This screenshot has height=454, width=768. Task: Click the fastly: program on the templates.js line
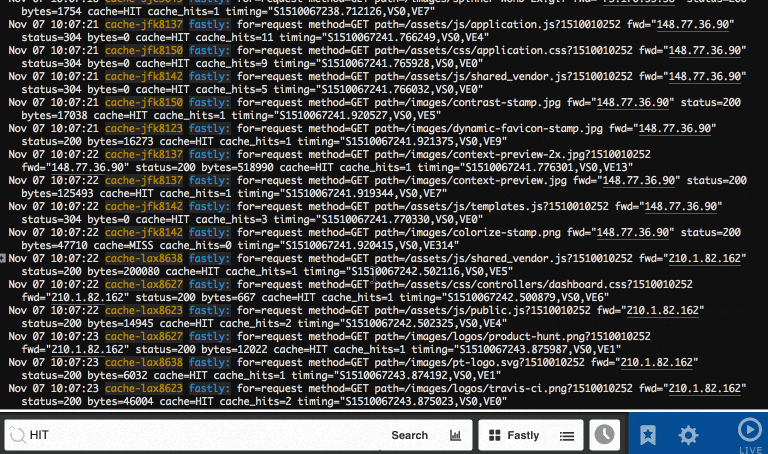pos(209,206)
